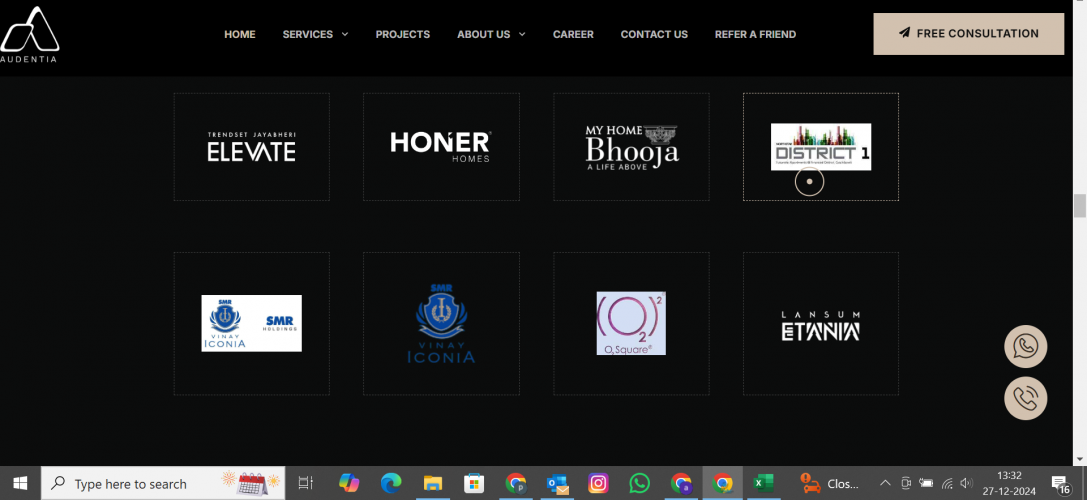Open the District 1 project logo
1087x500 pixels.
pyautogui.click(x=821, y=146)
